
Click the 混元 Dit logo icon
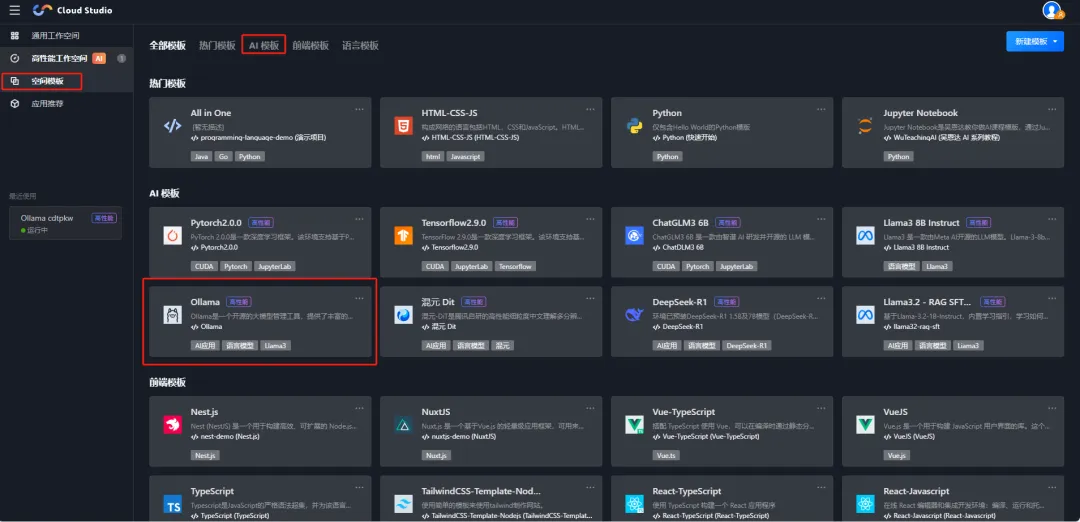(x=403, y=315)
